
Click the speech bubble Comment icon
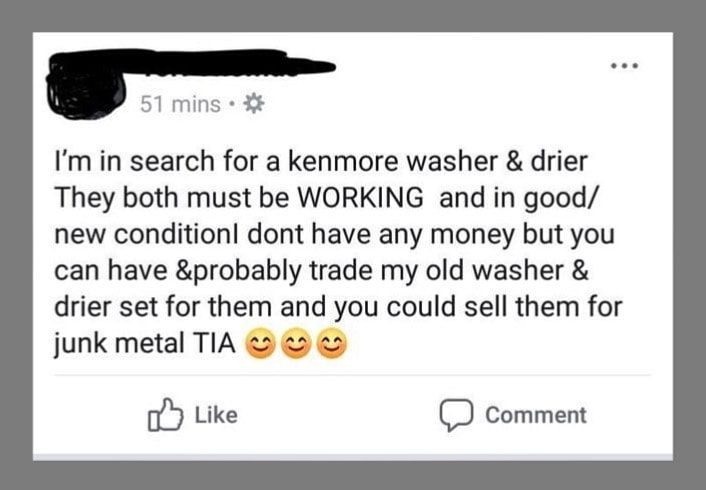tap(456, 415)
